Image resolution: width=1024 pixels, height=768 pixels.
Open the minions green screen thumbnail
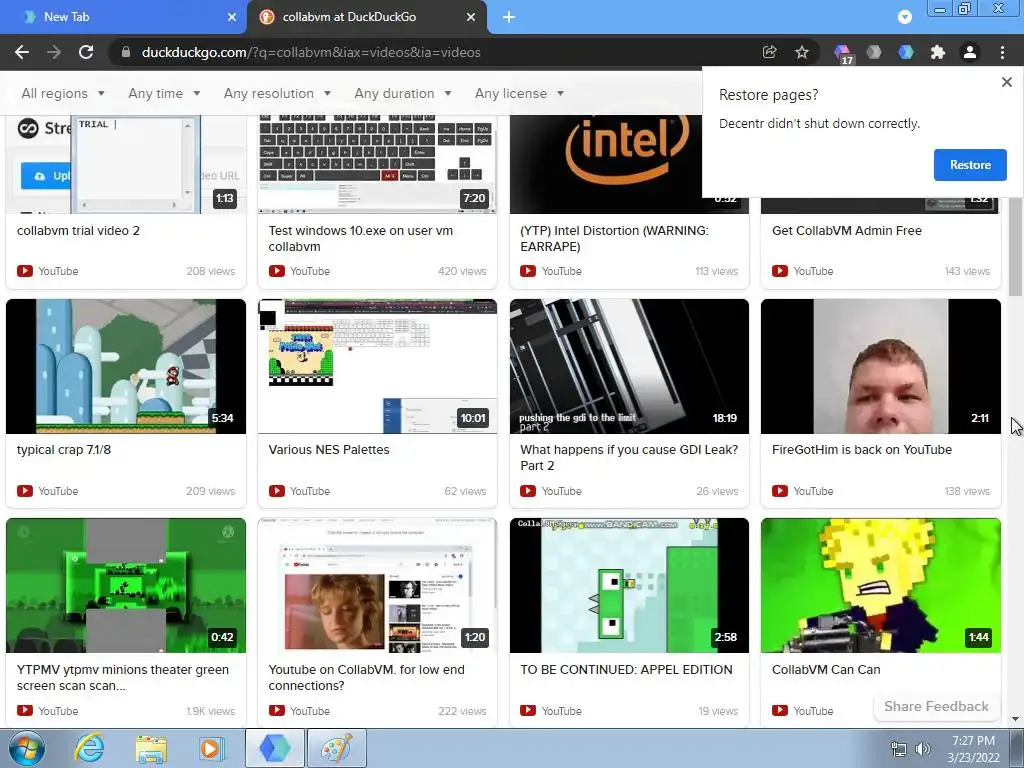126,586
